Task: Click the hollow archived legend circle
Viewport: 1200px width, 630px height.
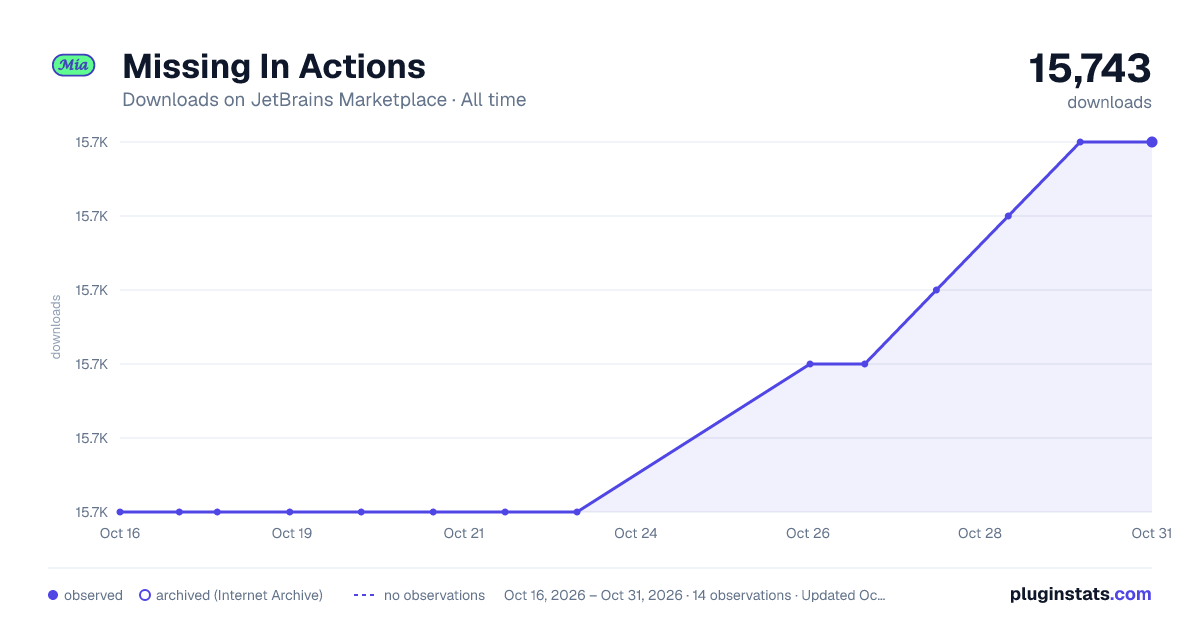Action: 145,595
